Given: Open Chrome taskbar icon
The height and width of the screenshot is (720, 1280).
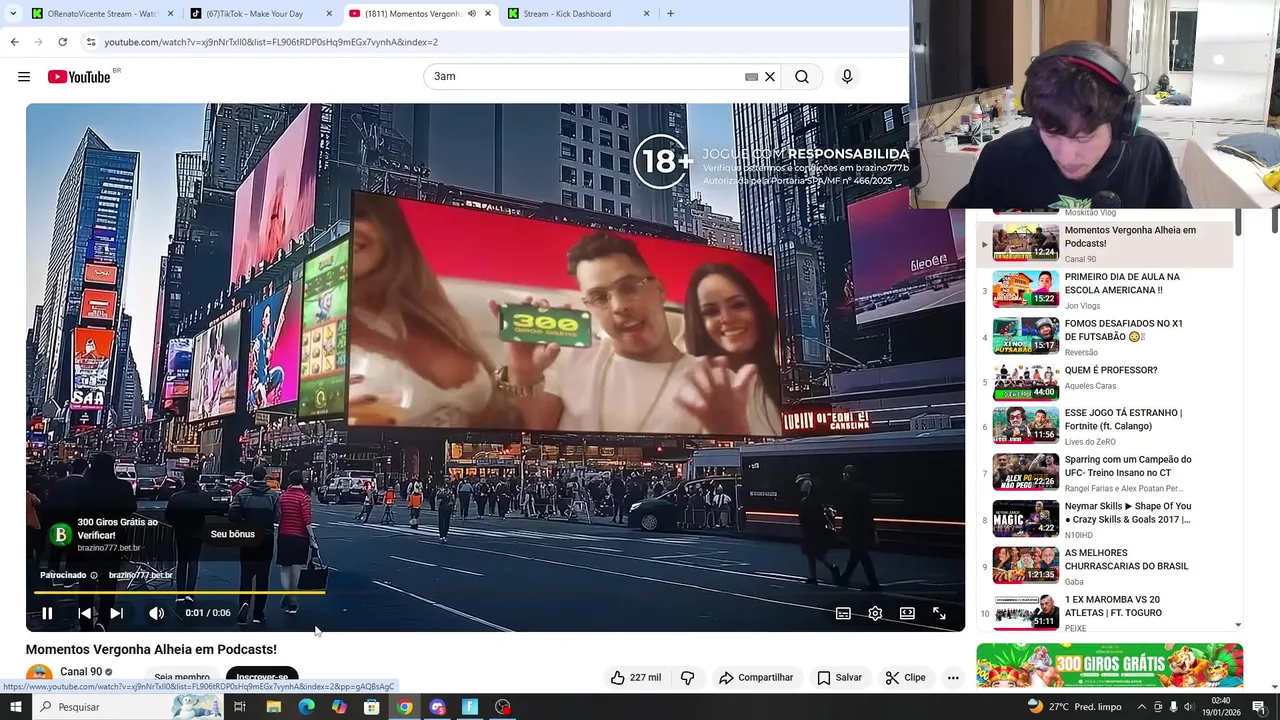Looking at the screenshot, I should (x=404, y=707).
